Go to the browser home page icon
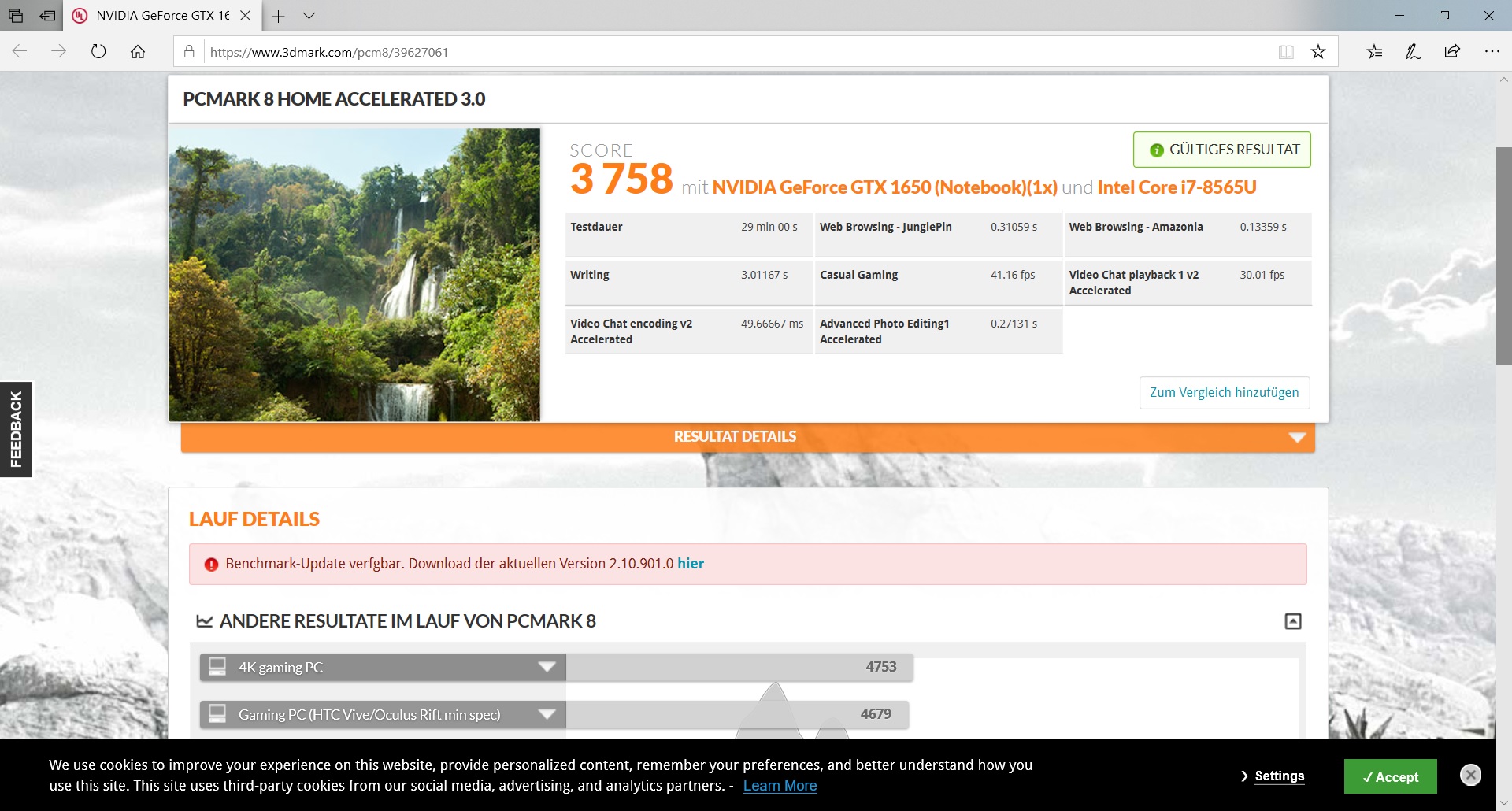The width and height of the screenshot is (1512, 811). coord(138,52)
